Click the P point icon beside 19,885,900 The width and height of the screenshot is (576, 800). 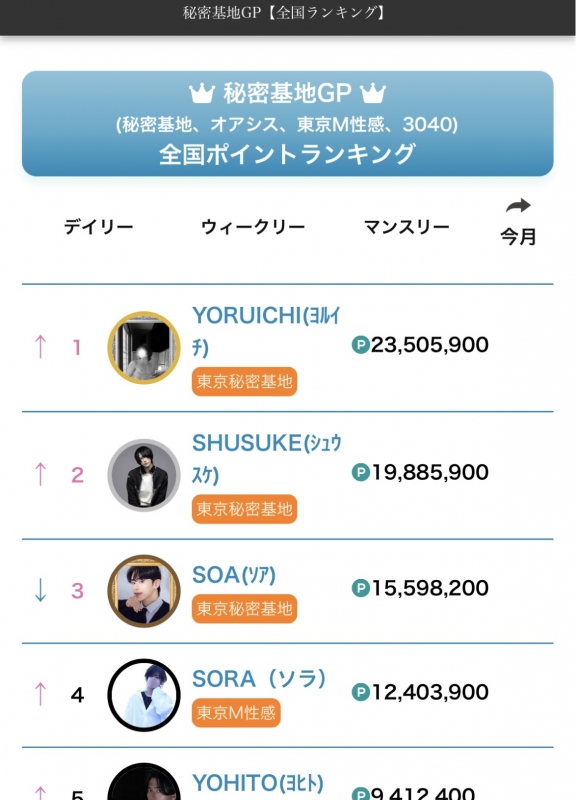361,472
